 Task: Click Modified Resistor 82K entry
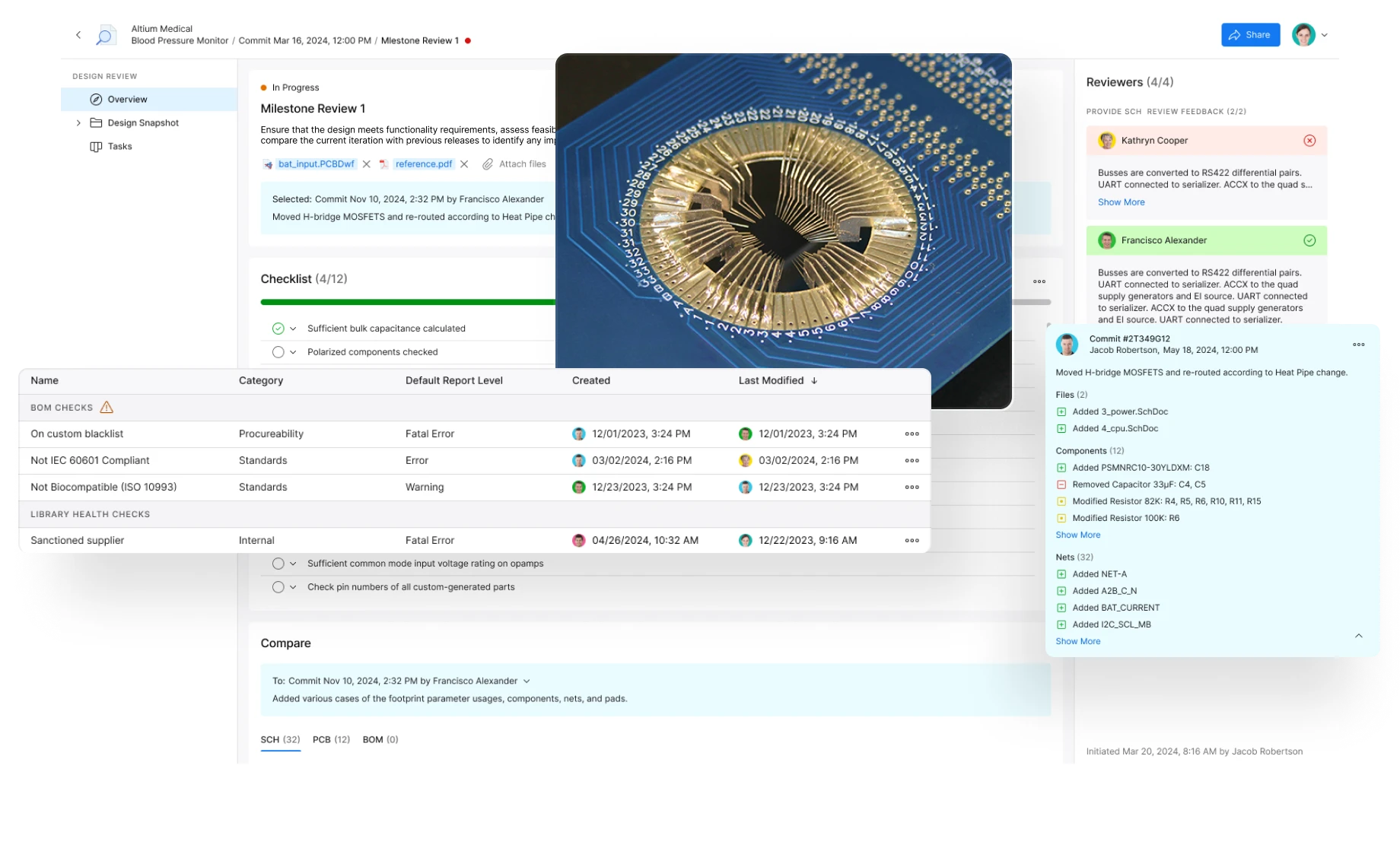click(x=1159, y=502)
